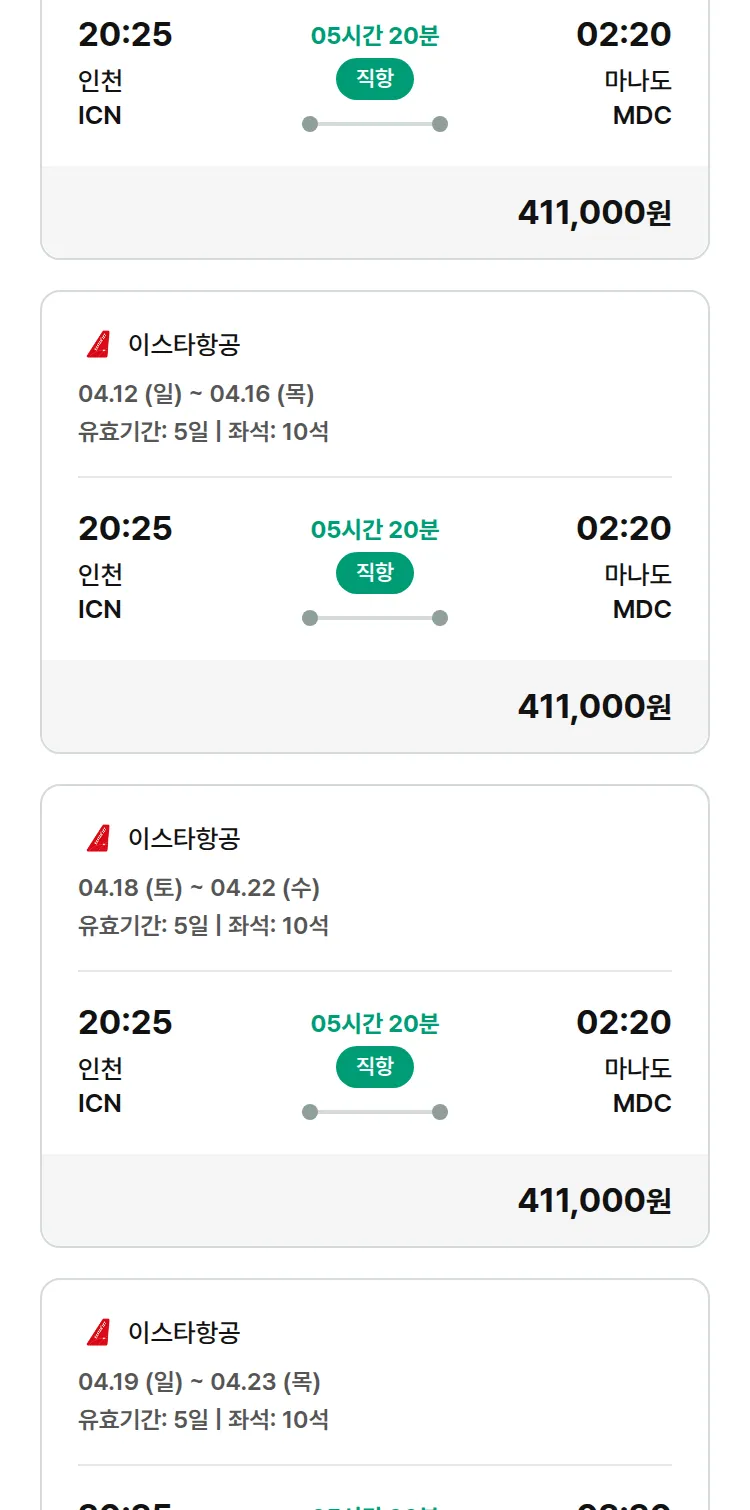Tap the 직항 badge on the 04.18 flight
The image size is (750, 1510).
(374, 1067)
